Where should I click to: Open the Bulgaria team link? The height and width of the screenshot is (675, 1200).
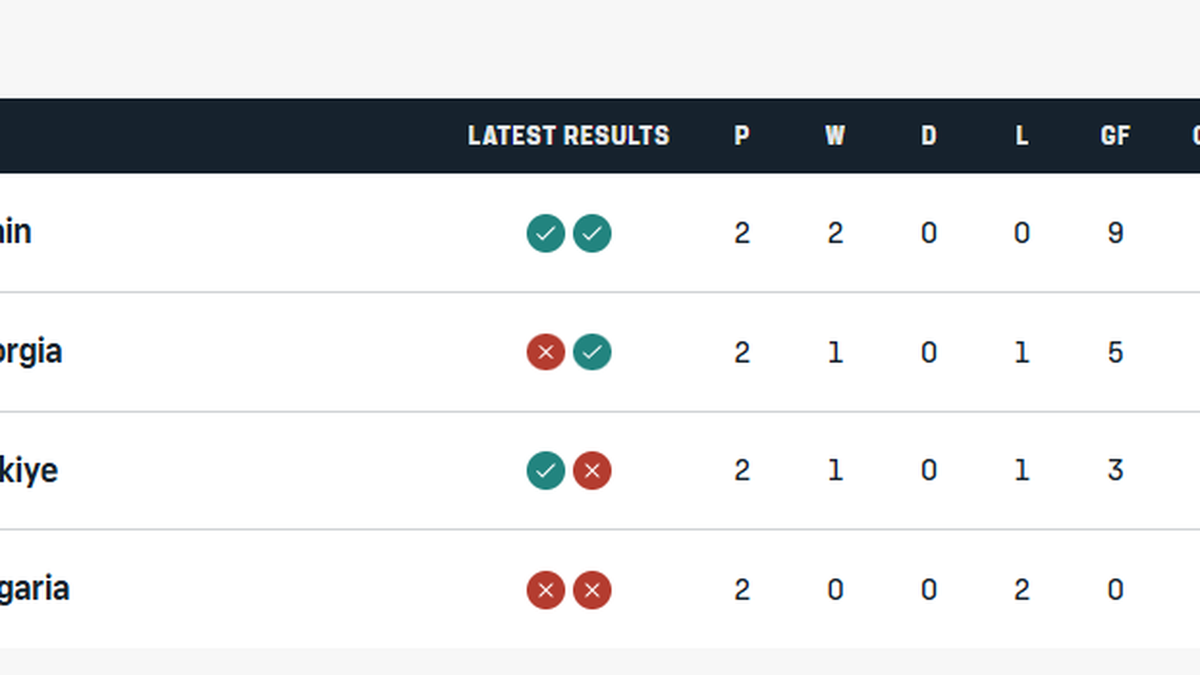pyautogui.click(x=34, y=588)
